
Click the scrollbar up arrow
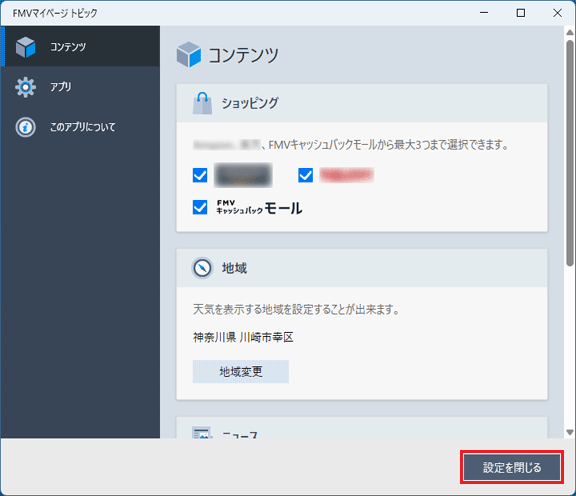pos(570,32)
